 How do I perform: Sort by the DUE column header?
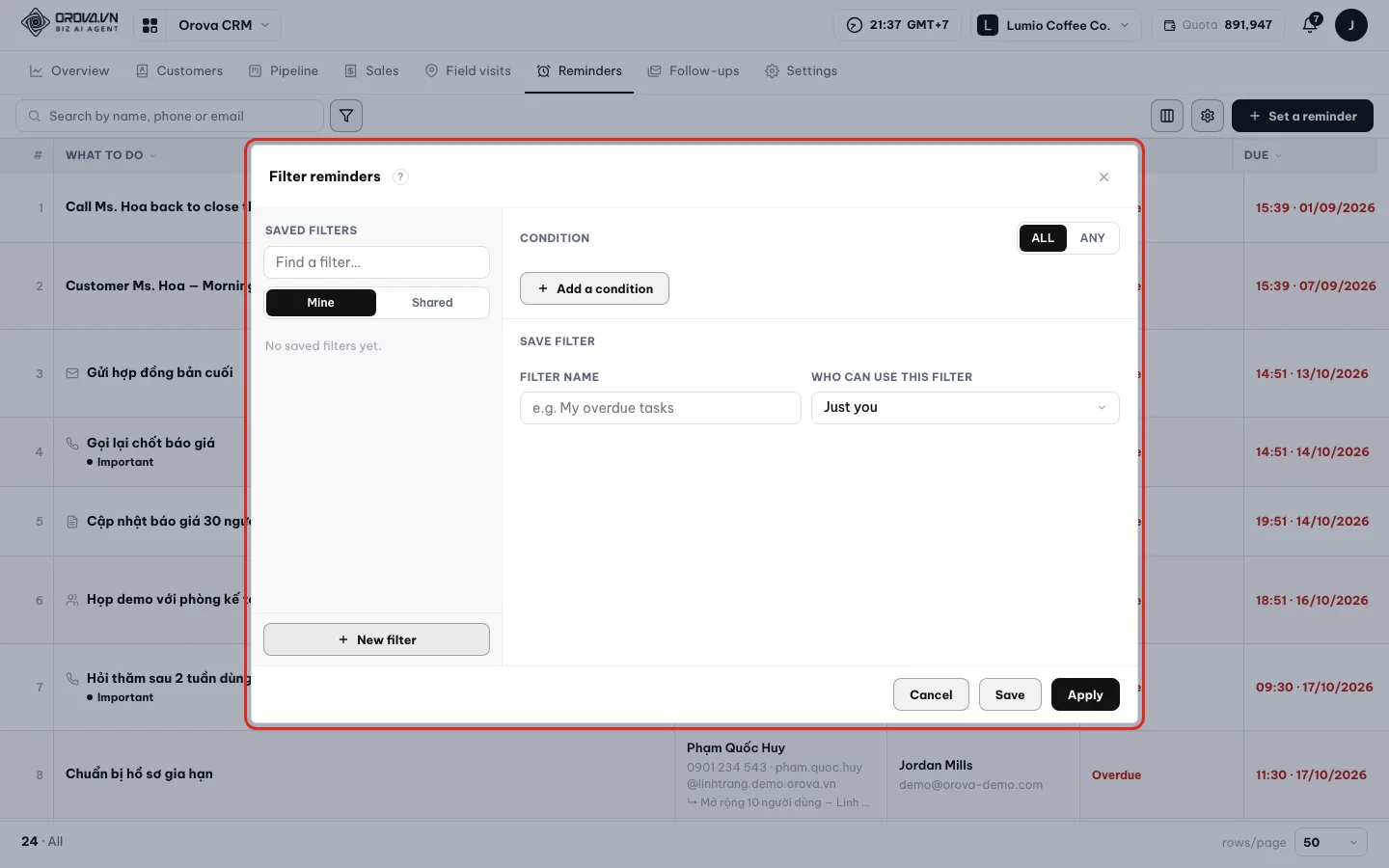(1263, 155)
